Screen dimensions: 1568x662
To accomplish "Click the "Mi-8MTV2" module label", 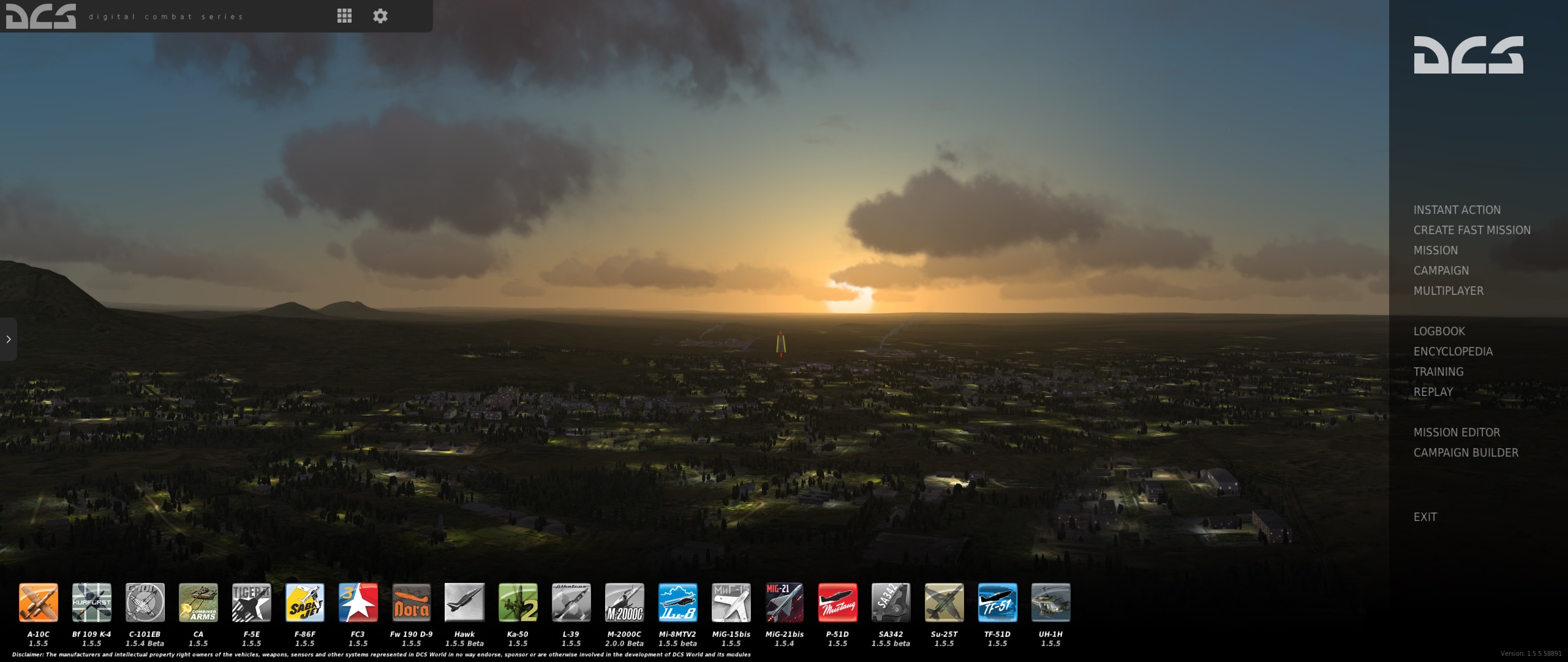I will (x=677, y=634).
